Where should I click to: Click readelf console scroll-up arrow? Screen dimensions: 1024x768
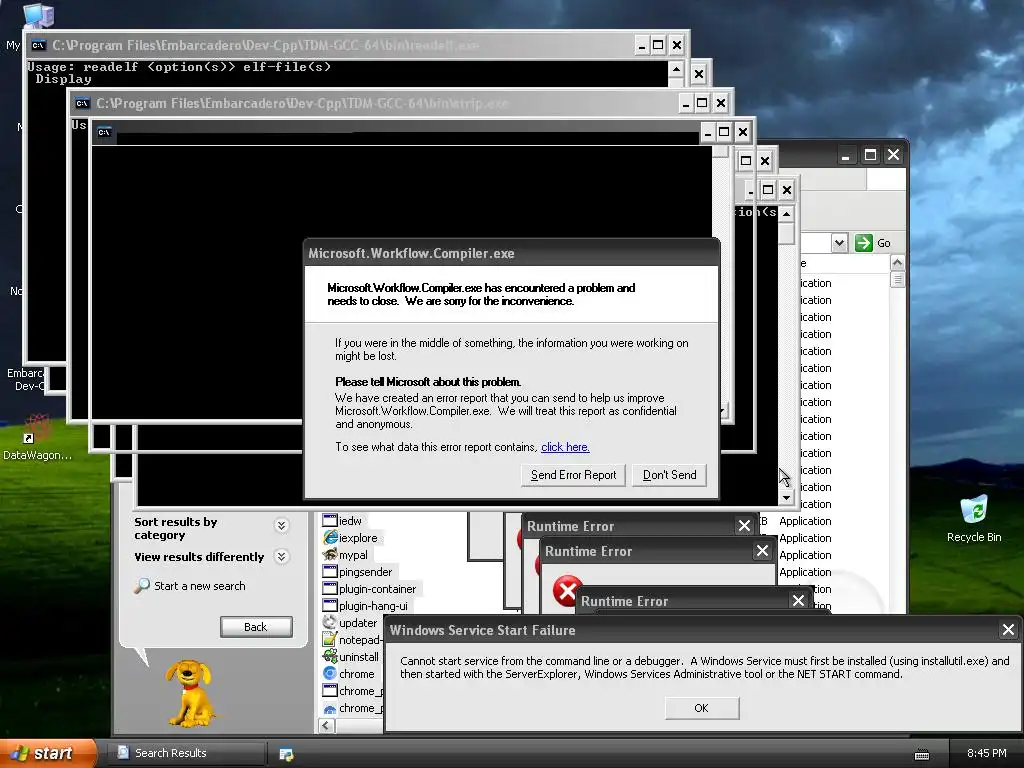(x=677, y=69)
